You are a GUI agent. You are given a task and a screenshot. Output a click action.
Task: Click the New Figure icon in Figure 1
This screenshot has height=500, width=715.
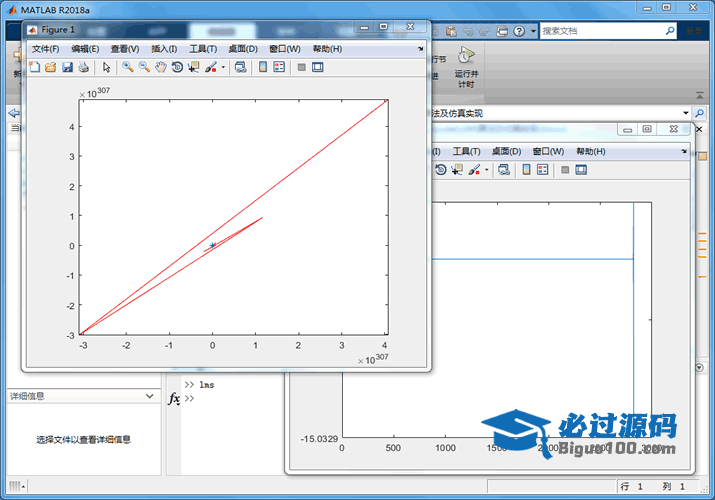[x=34, y=68]
